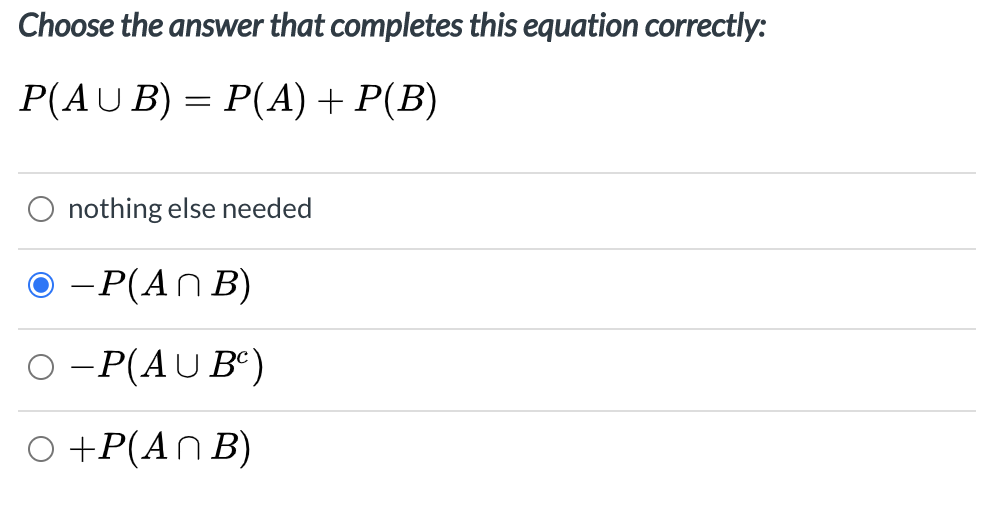This screenshot has height=510, width=1002.
Task: Click the minus sign in second option
Action: coord(81,288)
